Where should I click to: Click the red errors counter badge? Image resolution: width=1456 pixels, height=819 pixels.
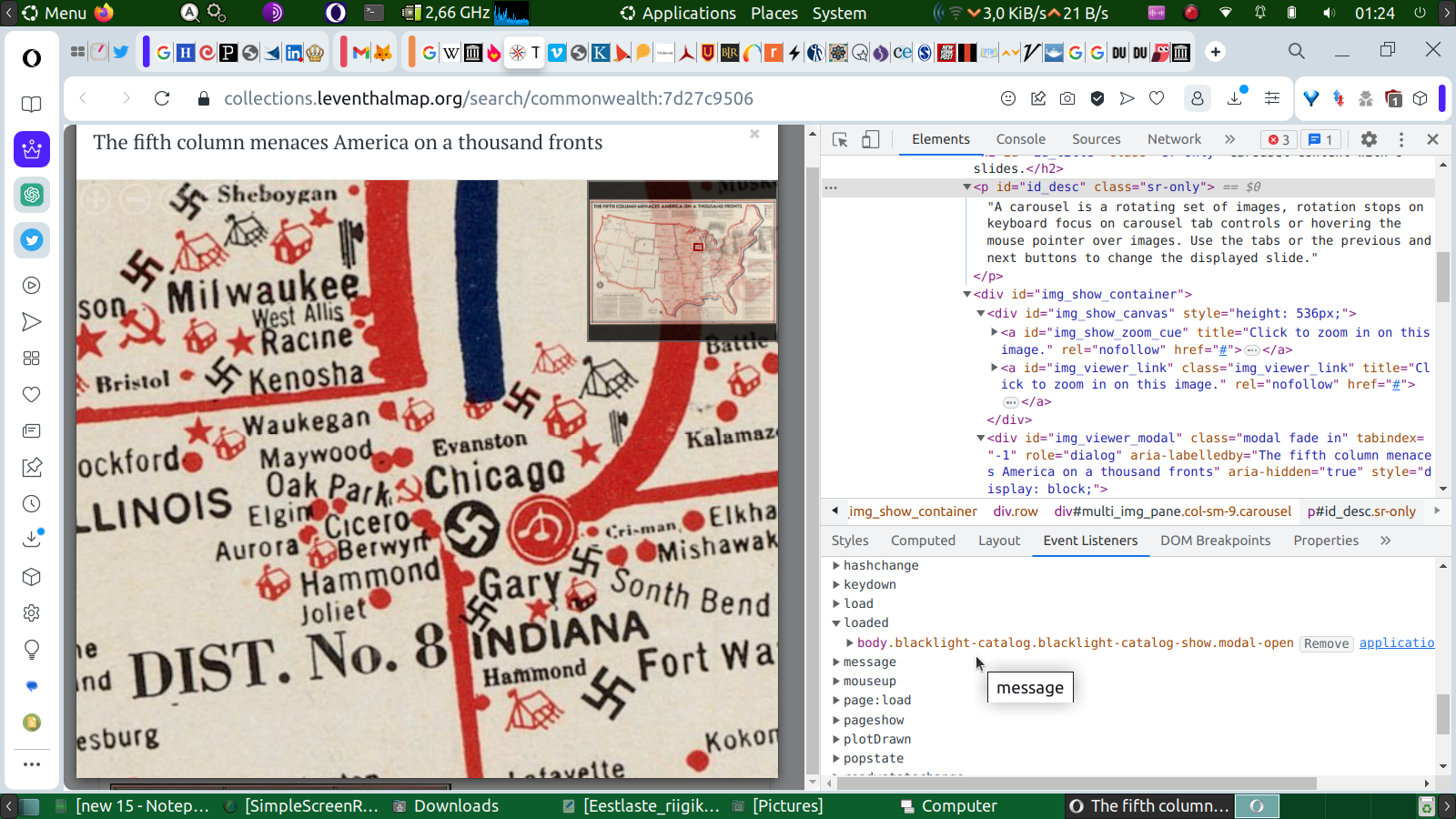click(x=1279, y=139)
